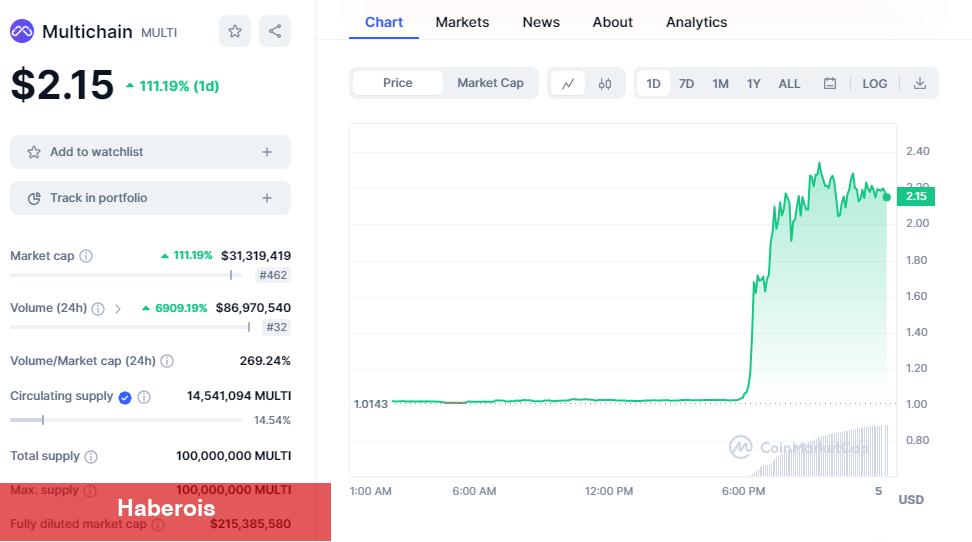Screen dimensions: 972x542
Task: Click the Multichain logo icon
Action: pos(22,31)
